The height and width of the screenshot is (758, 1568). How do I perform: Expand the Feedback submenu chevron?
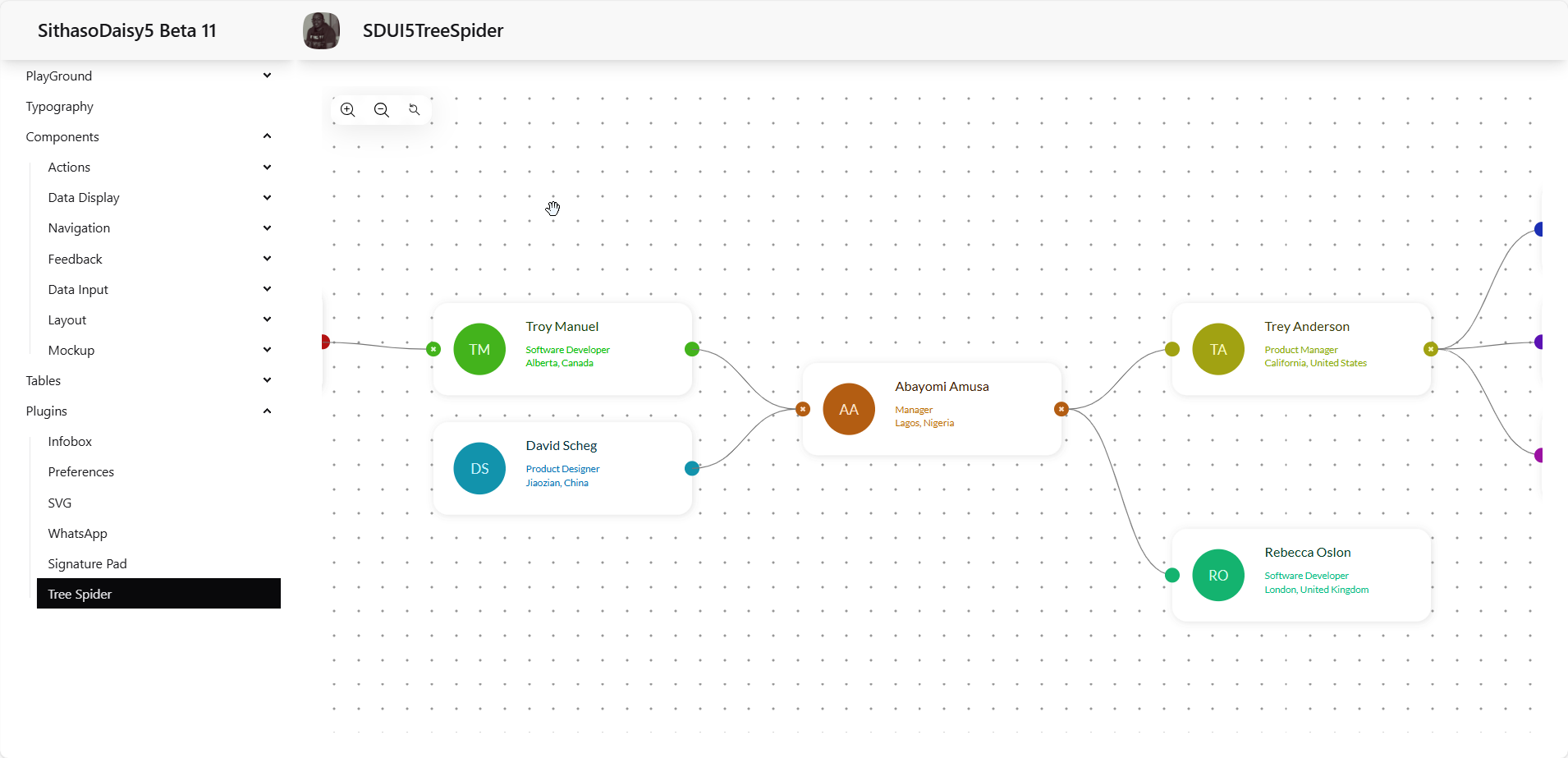coord(267,259)
